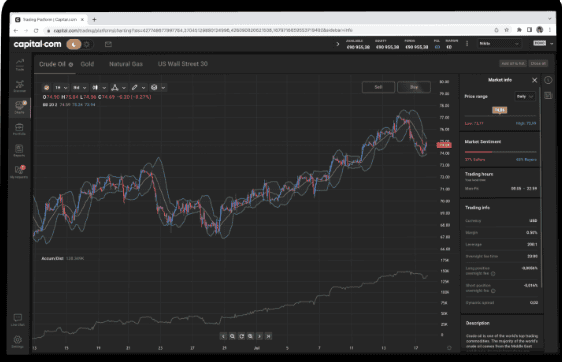This screenshot has width=562, height=362.
Task: Open the Charts section in the sidebar
Action: (19, 107)
